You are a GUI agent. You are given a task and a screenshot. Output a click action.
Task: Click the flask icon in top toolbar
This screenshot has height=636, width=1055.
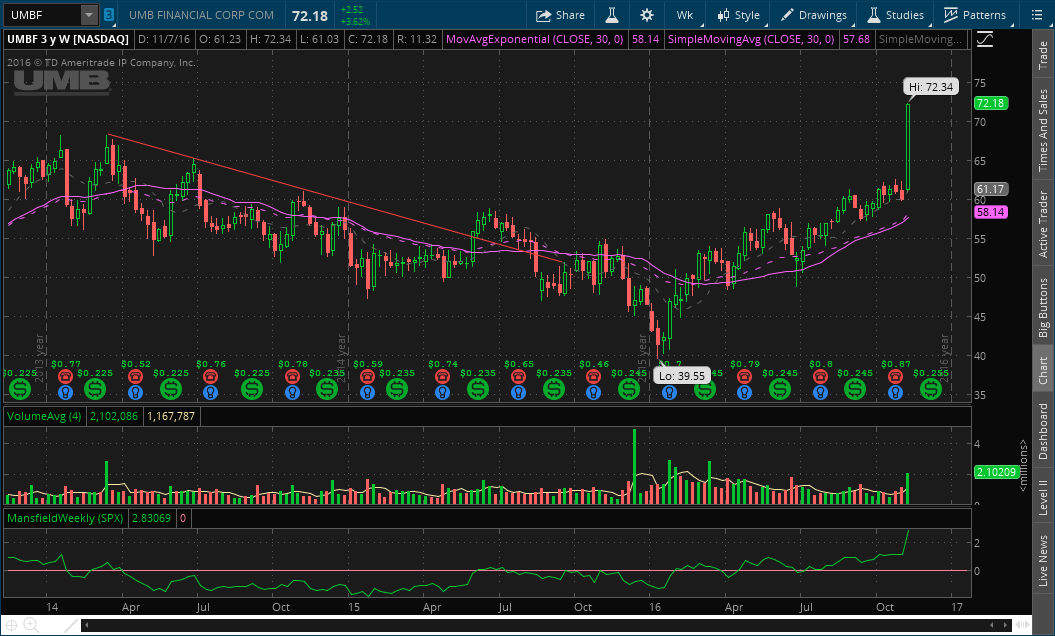coord(607,15)
